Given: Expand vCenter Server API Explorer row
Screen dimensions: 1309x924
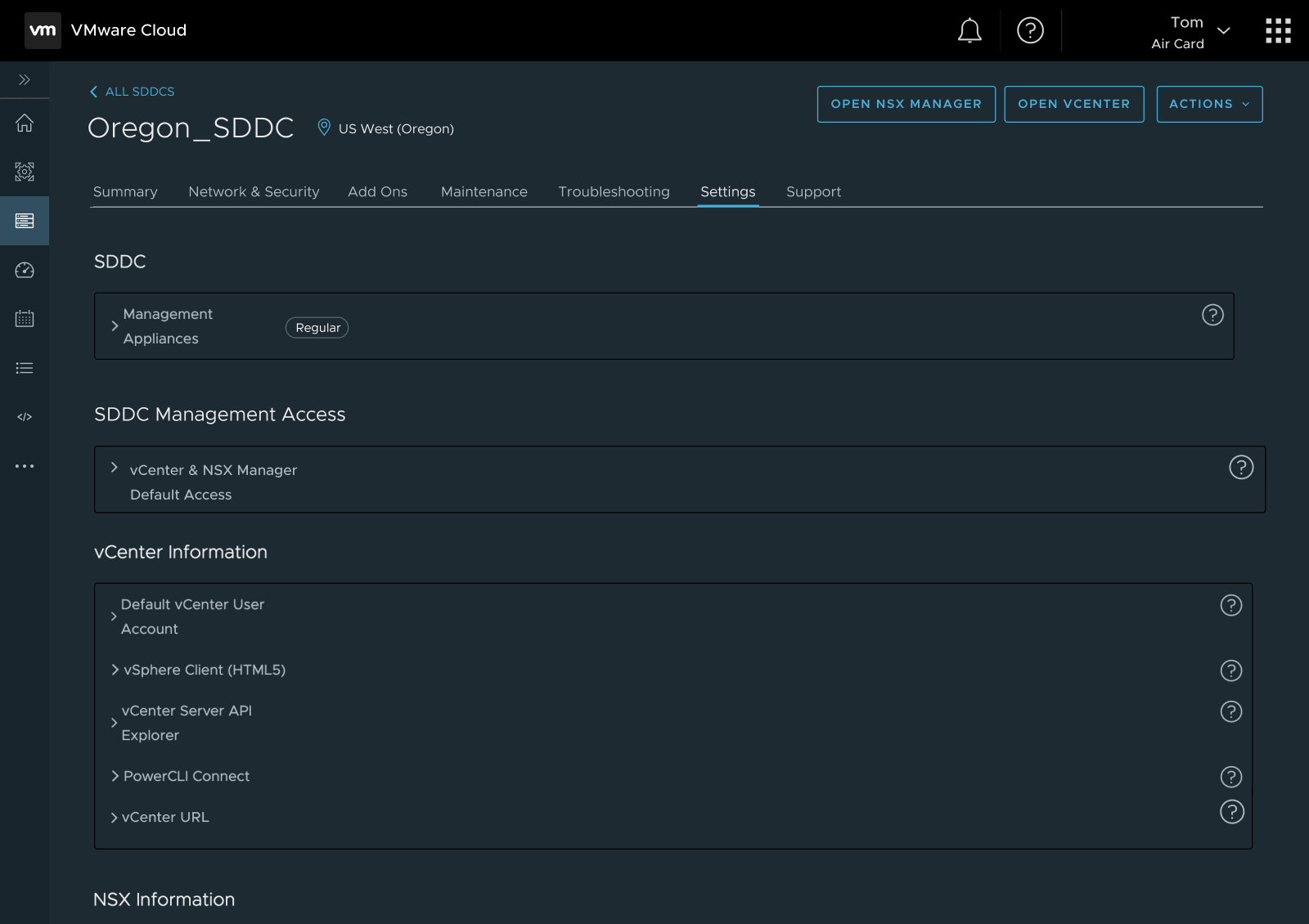Looking at the screenshot, I should click(x=114, y=723).
